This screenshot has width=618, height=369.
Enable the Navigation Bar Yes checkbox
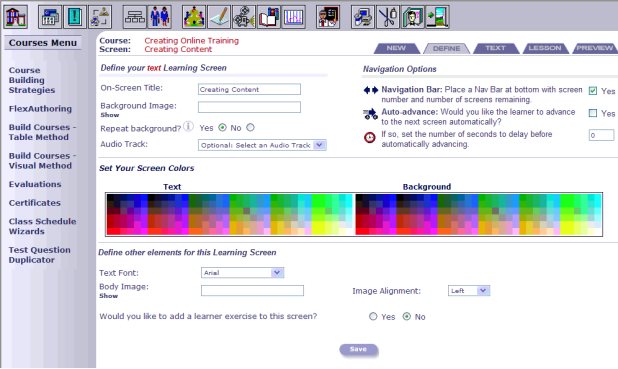point(593,91)
